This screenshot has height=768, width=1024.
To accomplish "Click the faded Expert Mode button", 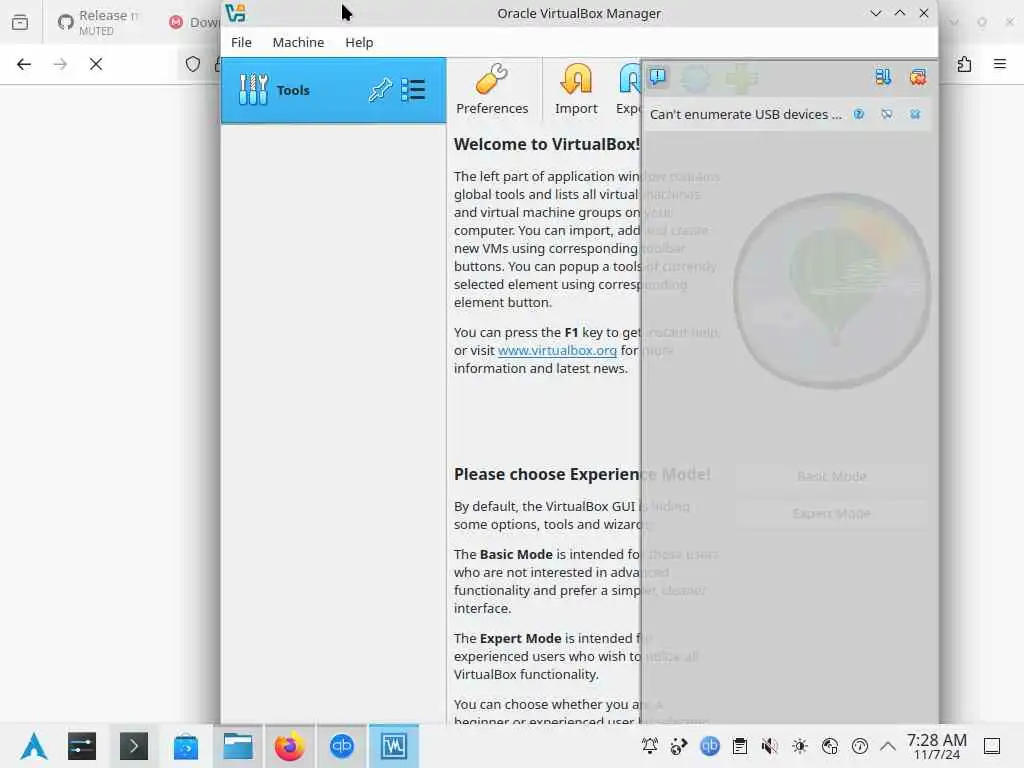I will [x=831, y=513].
